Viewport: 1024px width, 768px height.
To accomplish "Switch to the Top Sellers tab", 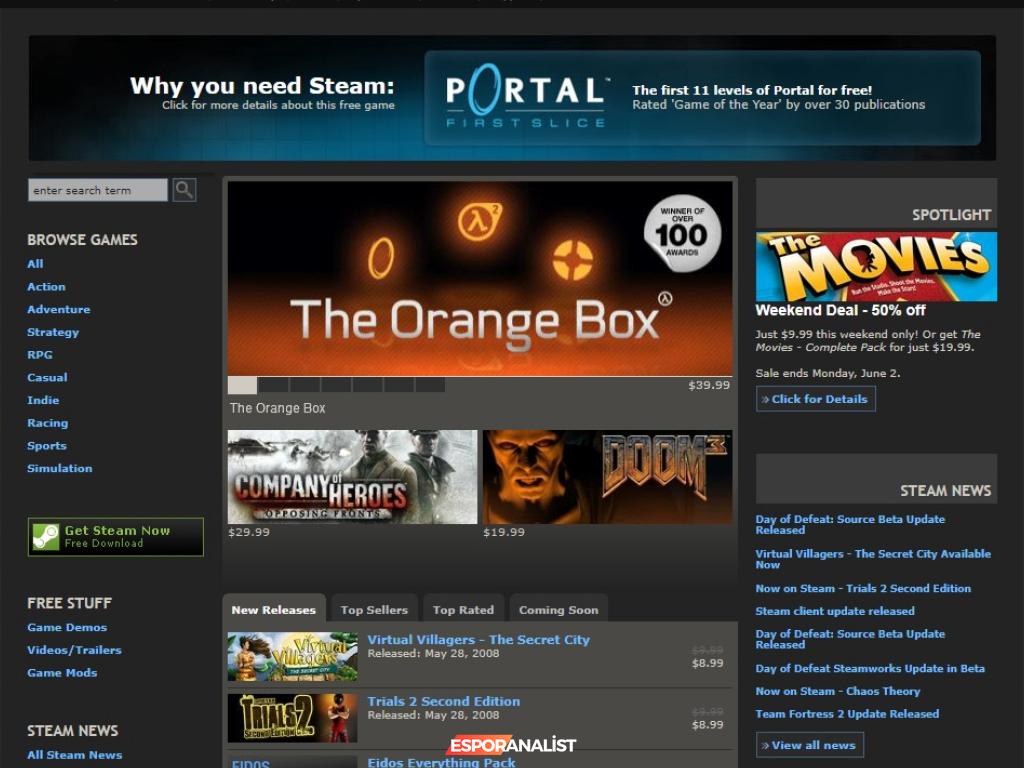I will click(374, 610).
